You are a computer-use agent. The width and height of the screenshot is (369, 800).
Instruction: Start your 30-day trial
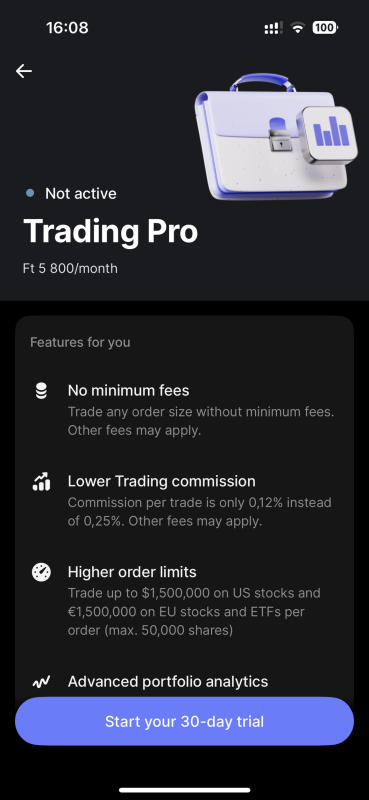pyautogui.click(x=184, y=721)
